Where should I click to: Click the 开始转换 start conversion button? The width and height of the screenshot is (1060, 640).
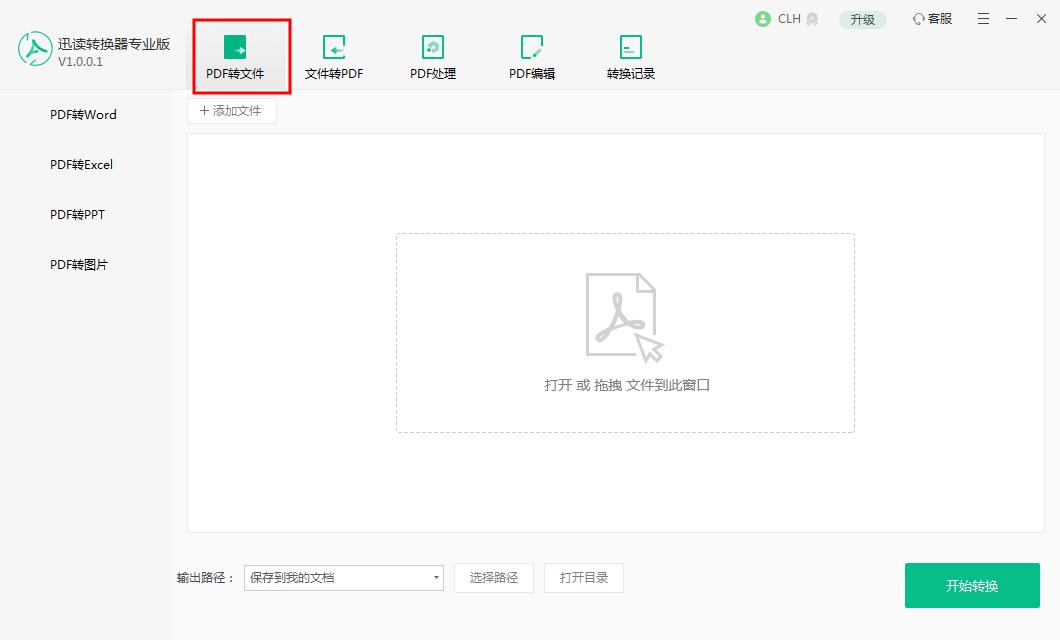click(x=969, y=586)
